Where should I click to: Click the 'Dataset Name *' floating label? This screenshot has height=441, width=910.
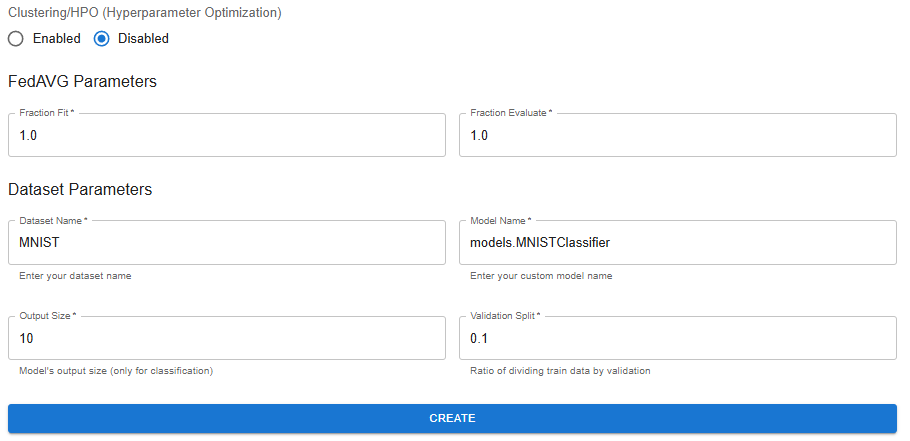(53, 220)
